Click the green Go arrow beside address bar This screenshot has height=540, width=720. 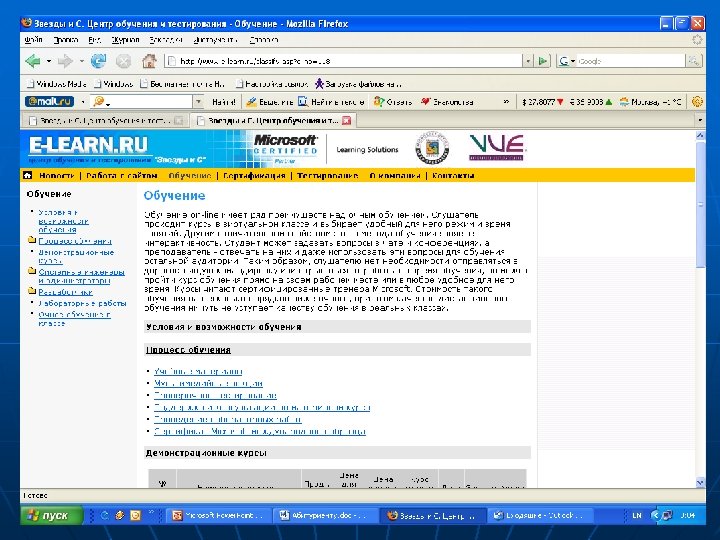point(543,61)
